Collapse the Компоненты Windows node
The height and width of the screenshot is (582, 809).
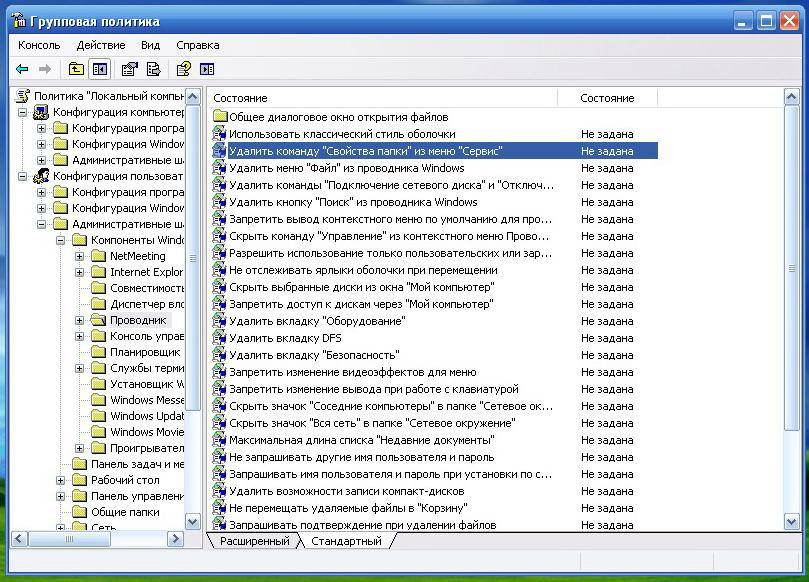coord(61,240)
